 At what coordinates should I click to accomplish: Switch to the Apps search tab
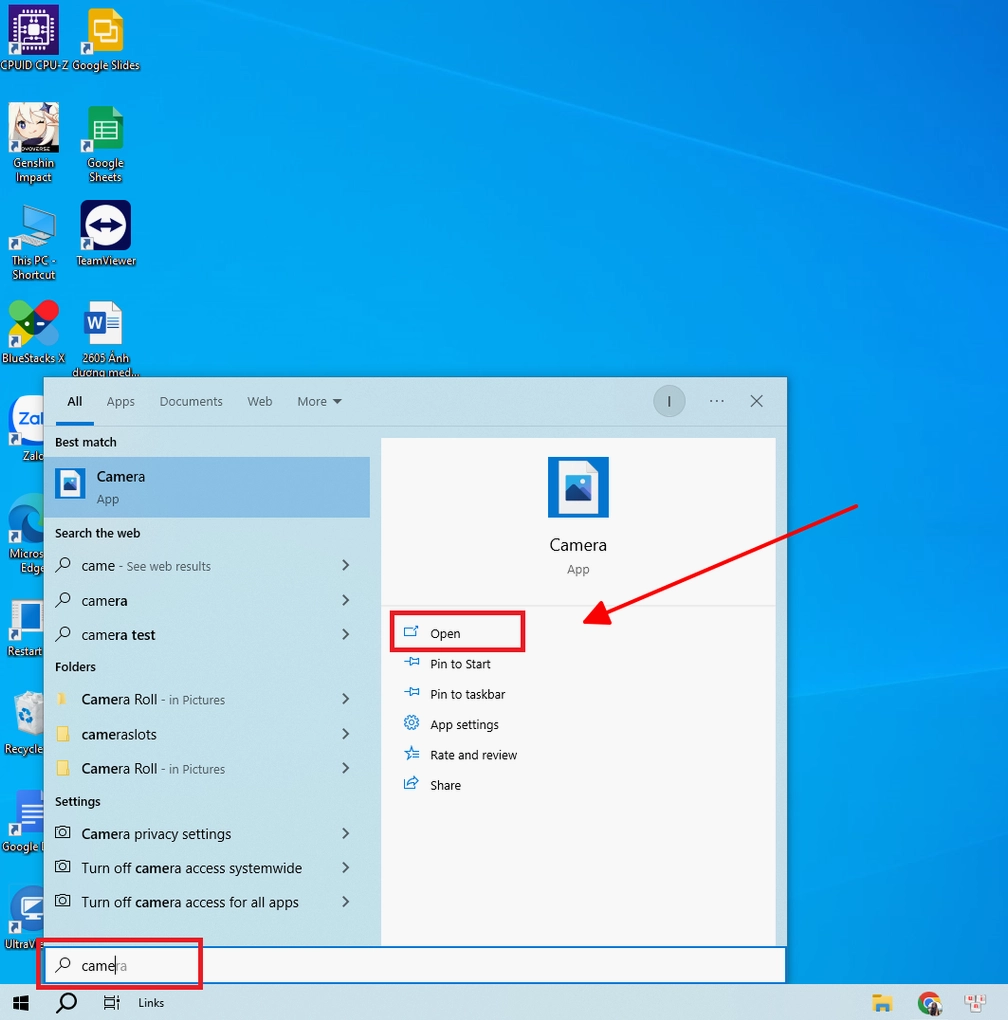pos(120,401)
